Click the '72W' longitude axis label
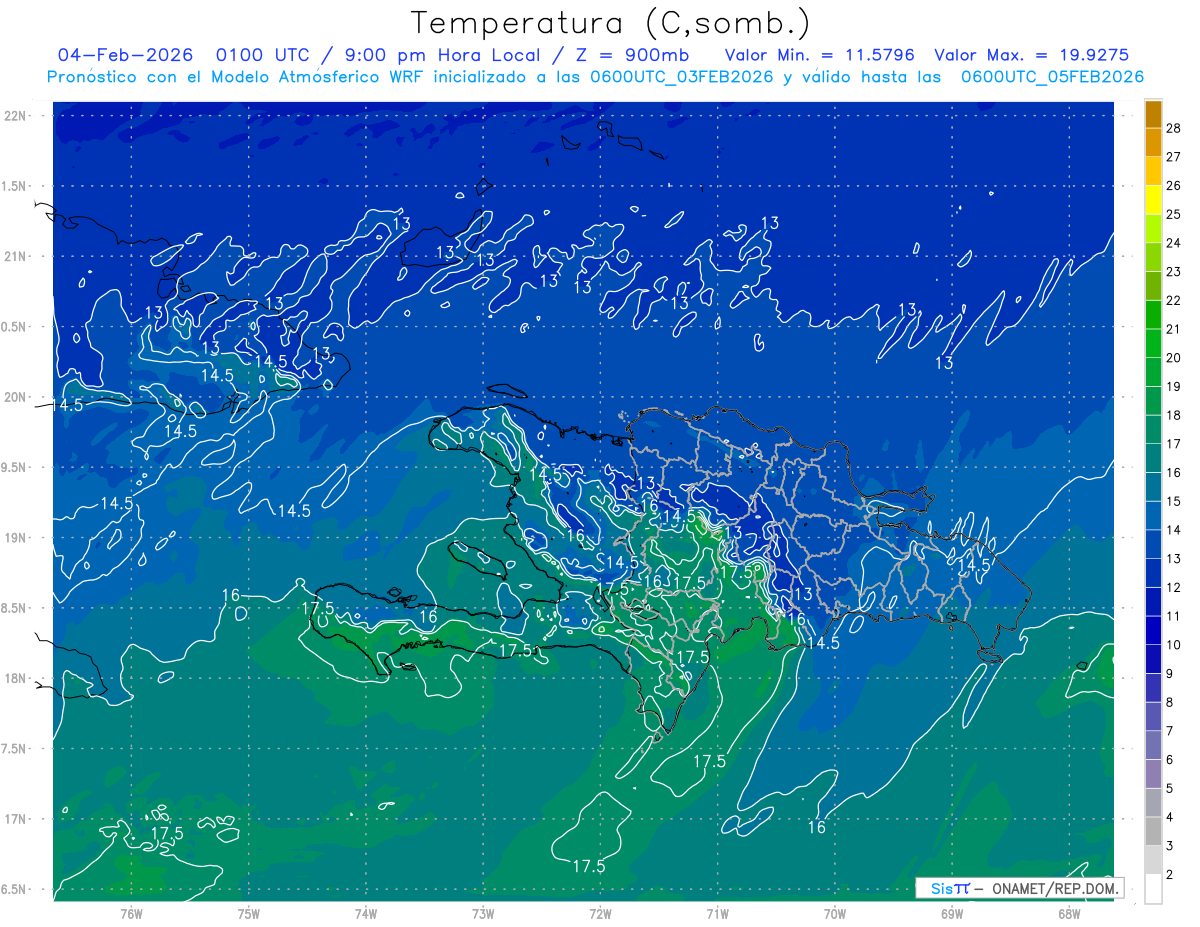The width and height of the screenshot is (1200, 927). tap(600, 914)
